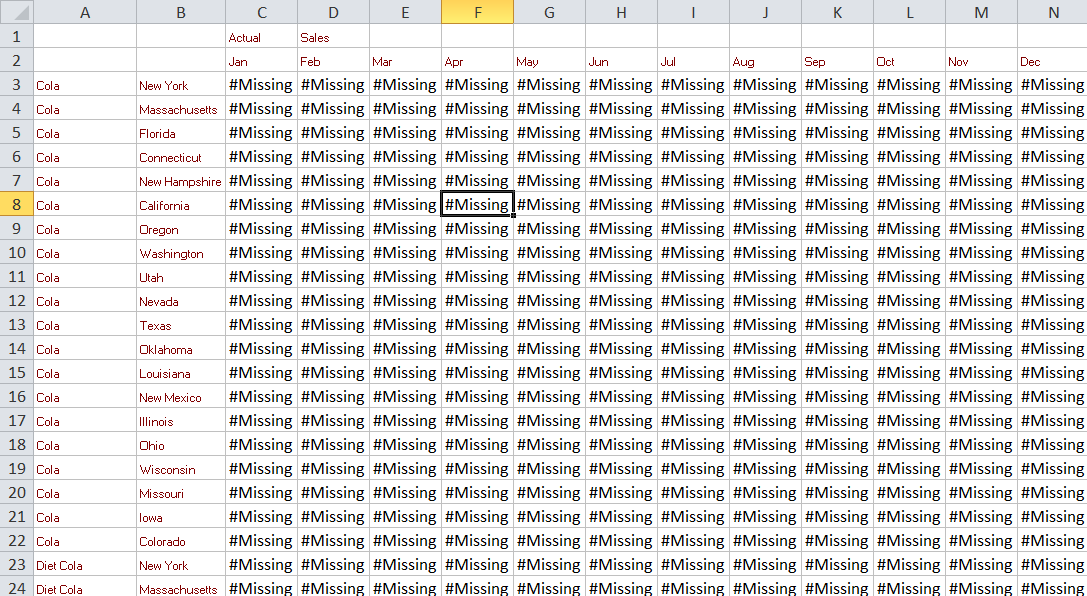Select the 'Washington' cell
Image resolution: width=1087 pixels, height=596 pixels.
tap(181, 252)
